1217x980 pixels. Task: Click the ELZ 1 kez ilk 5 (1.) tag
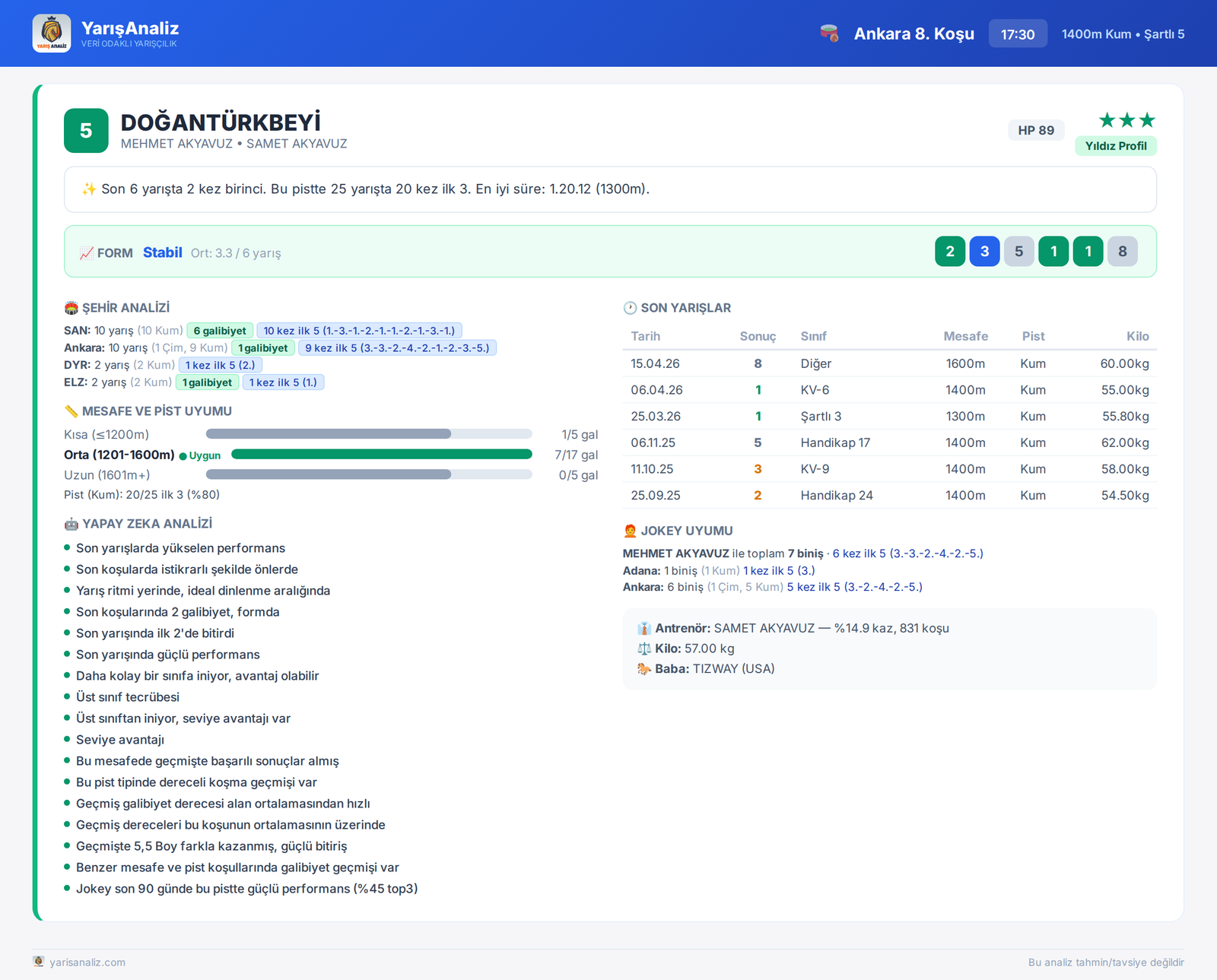283,382
